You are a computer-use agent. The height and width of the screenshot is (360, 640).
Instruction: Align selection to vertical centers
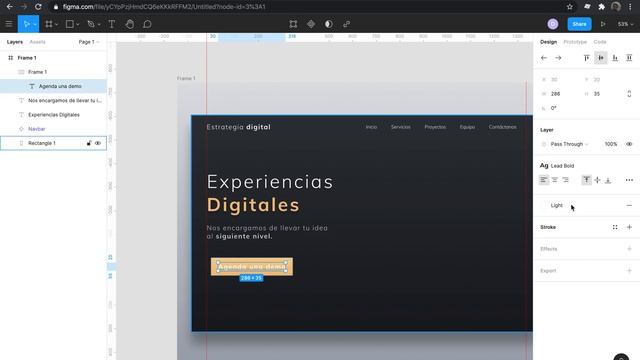(x=601, y=58)
